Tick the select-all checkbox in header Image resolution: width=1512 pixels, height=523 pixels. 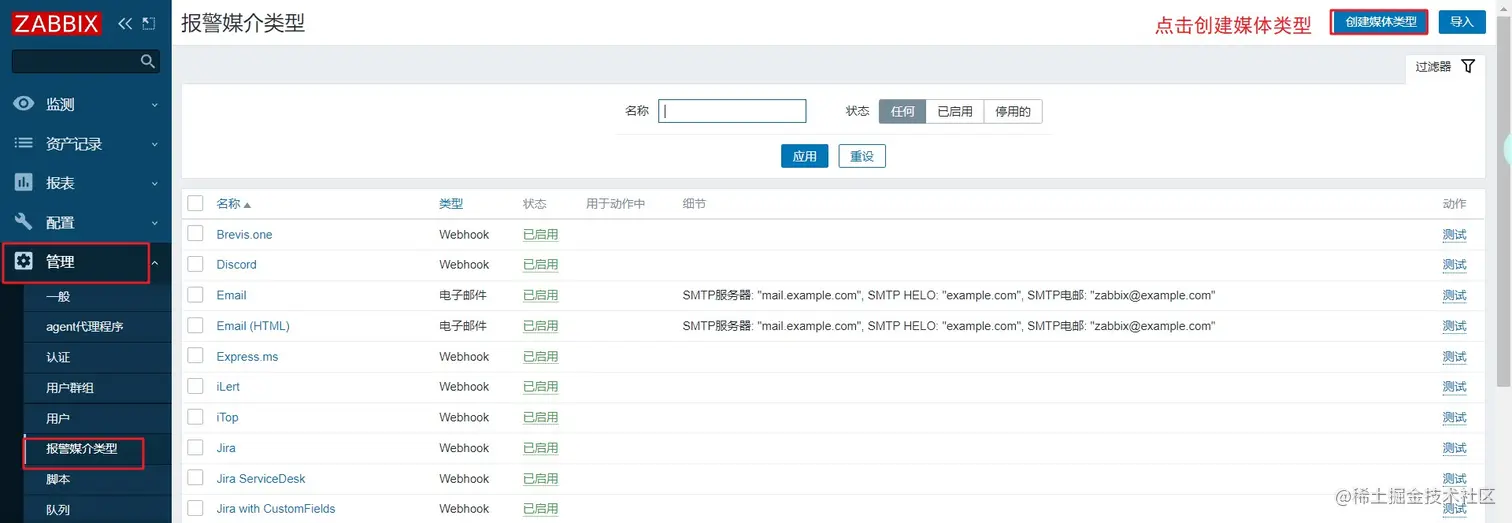(195, 203)
